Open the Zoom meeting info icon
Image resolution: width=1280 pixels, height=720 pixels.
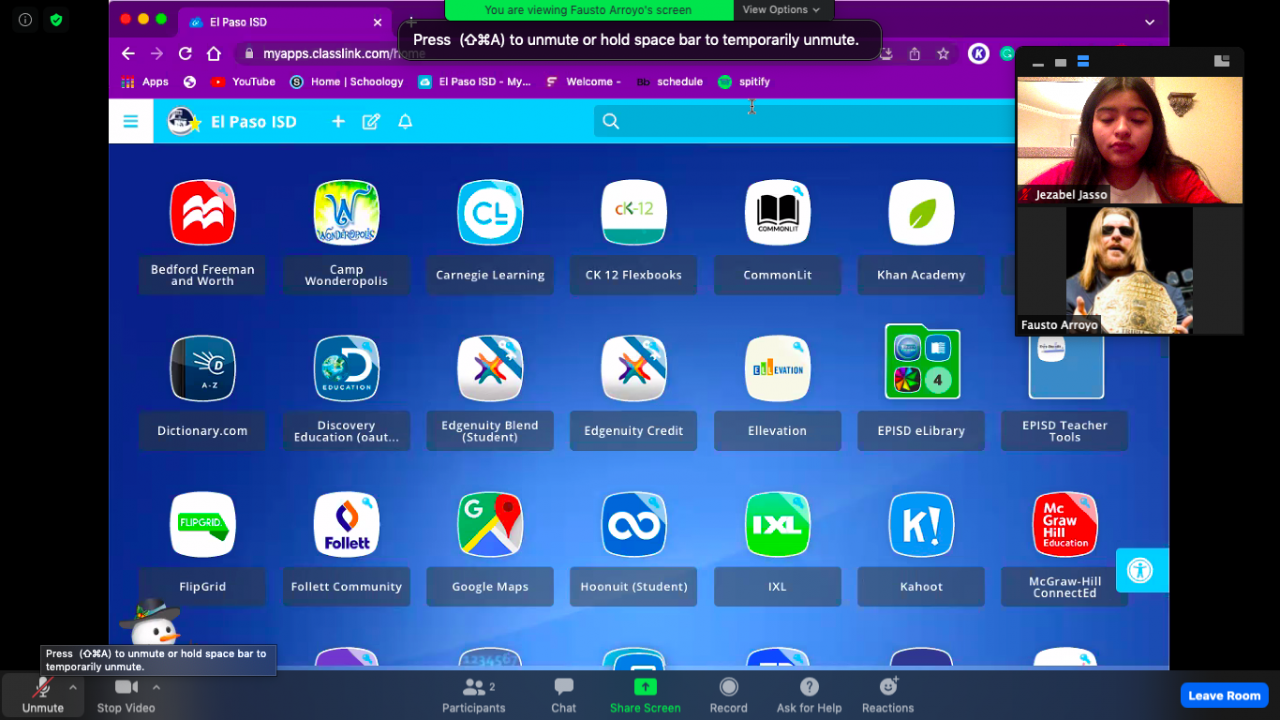(25, 20)
